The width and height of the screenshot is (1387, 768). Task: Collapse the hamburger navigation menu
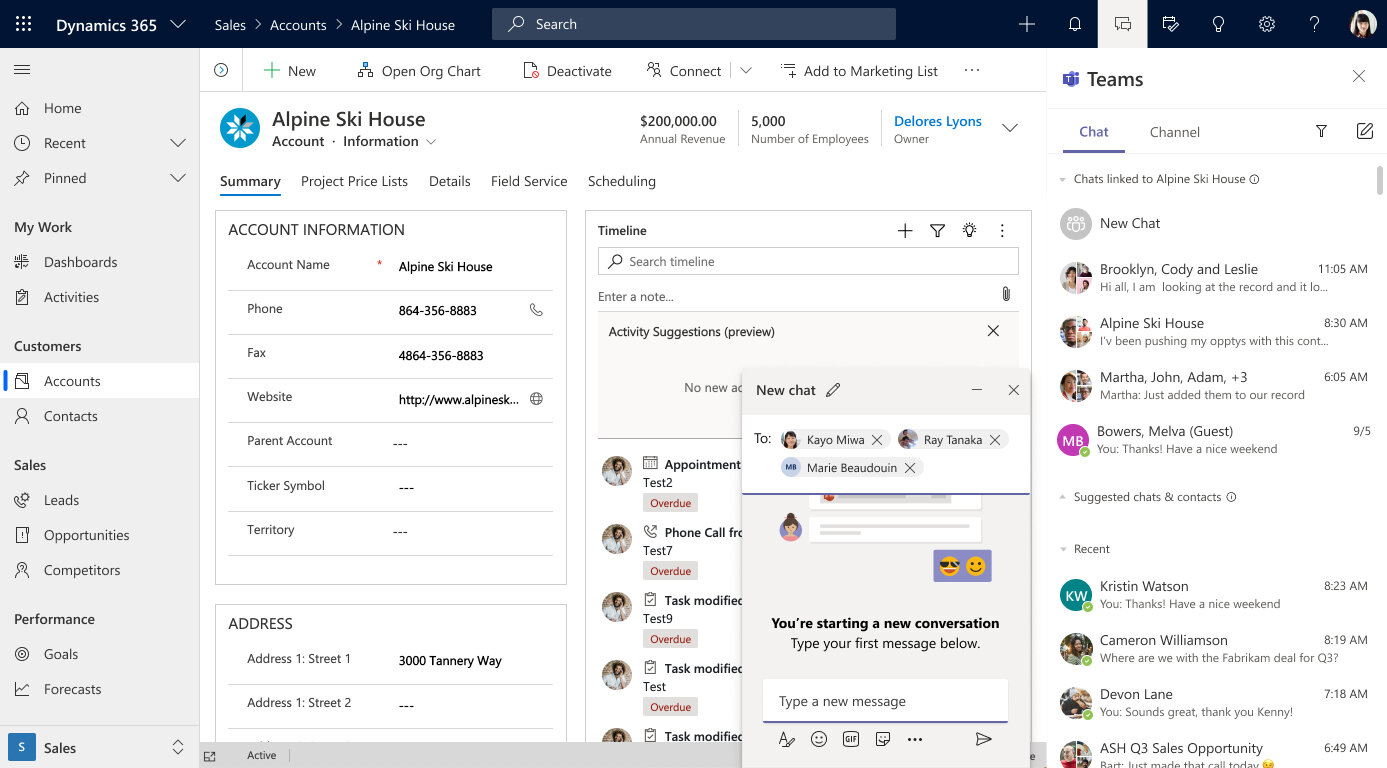coord(22,69)
